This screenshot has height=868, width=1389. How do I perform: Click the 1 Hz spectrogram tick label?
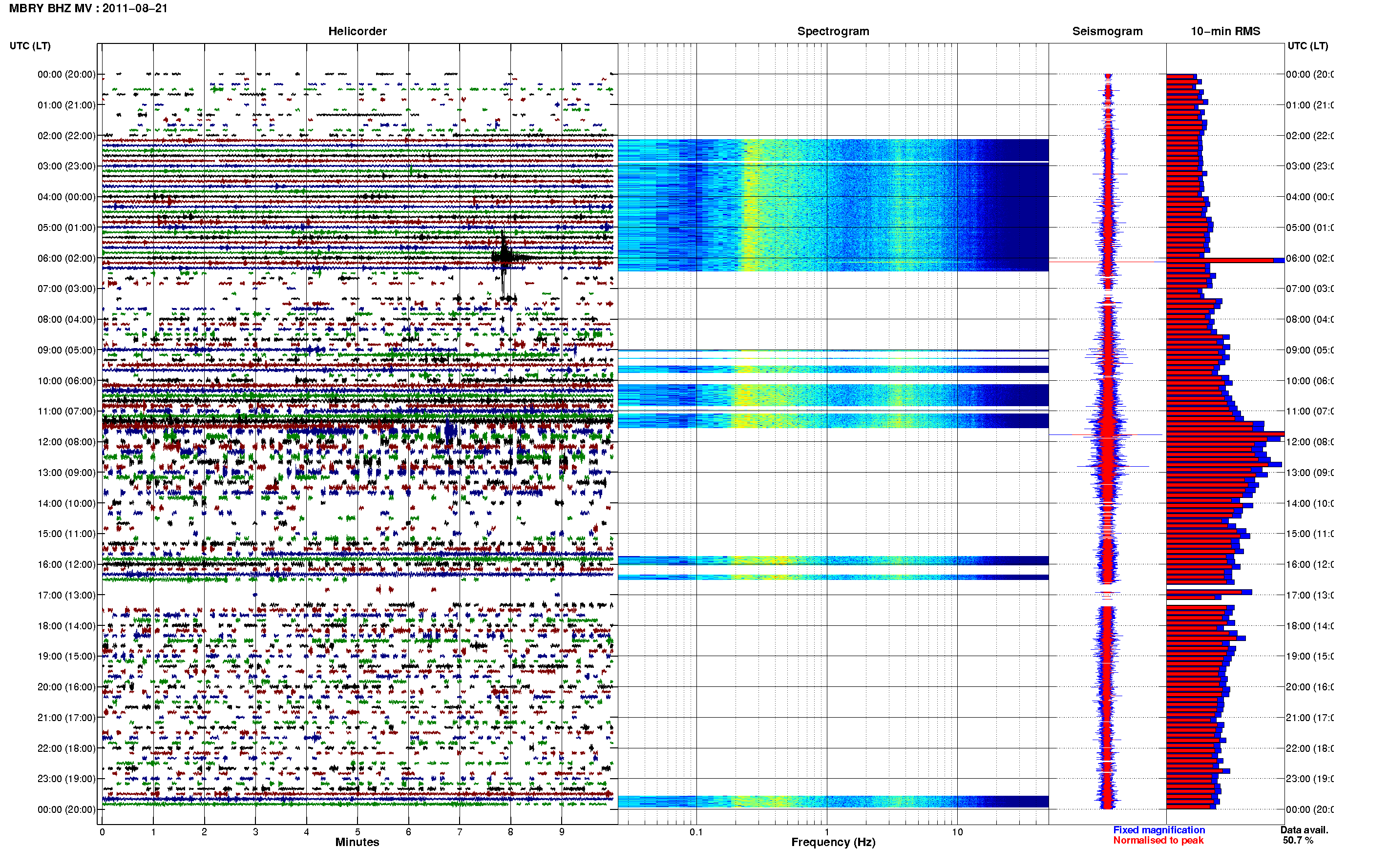827,832
